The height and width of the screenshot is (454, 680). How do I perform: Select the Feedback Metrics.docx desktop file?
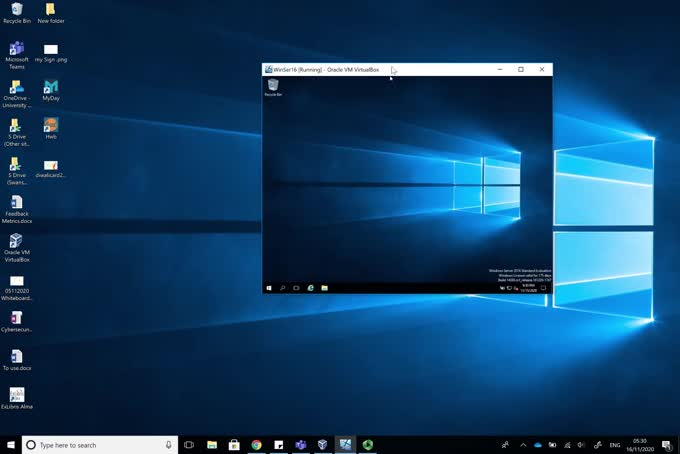pyautogui.click(x=16, y=203)
